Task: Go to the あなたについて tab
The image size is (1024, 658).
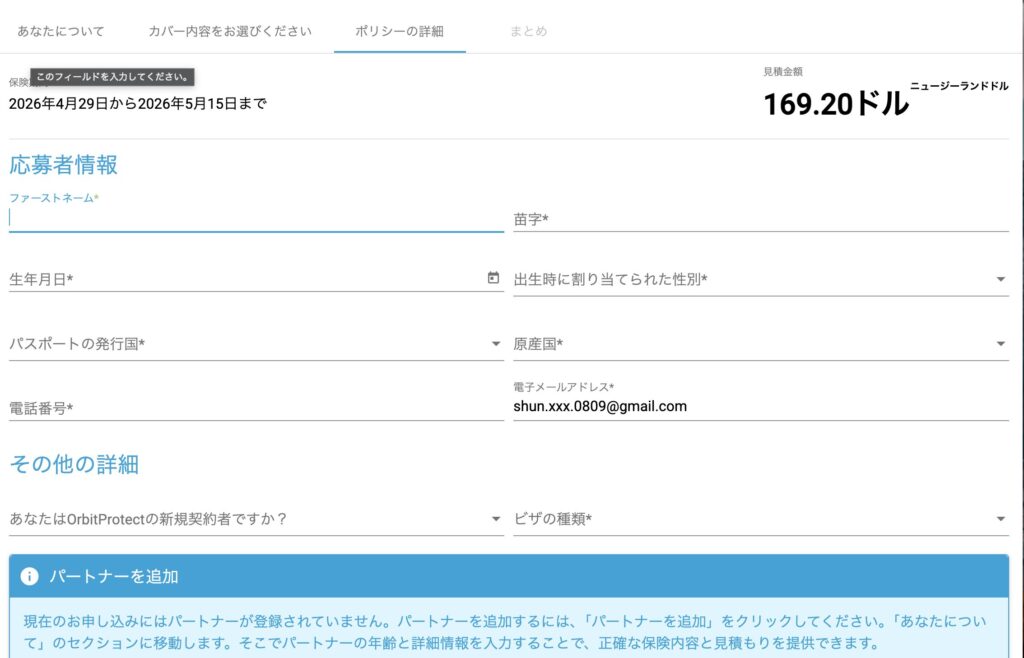Action: (61, 31)
